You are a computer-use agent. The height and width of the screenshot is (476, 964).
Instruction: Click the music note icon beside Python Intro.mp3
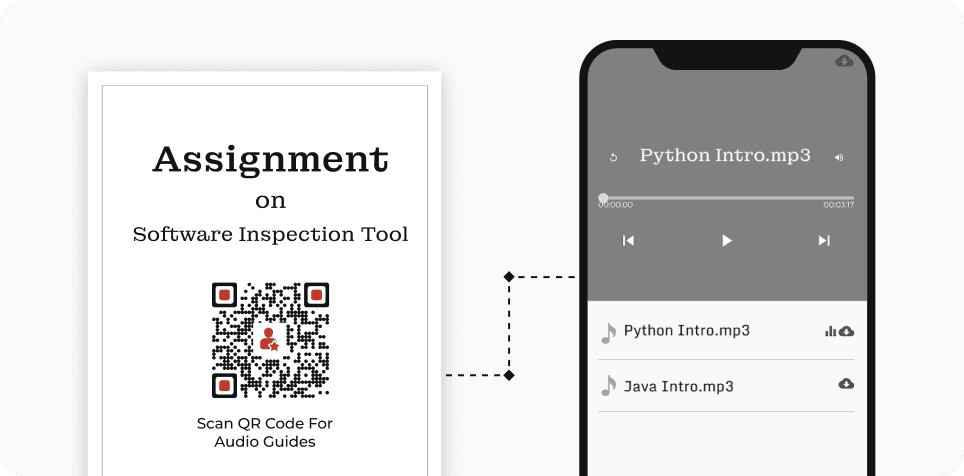pyautogui.click(x=608, y=333)
